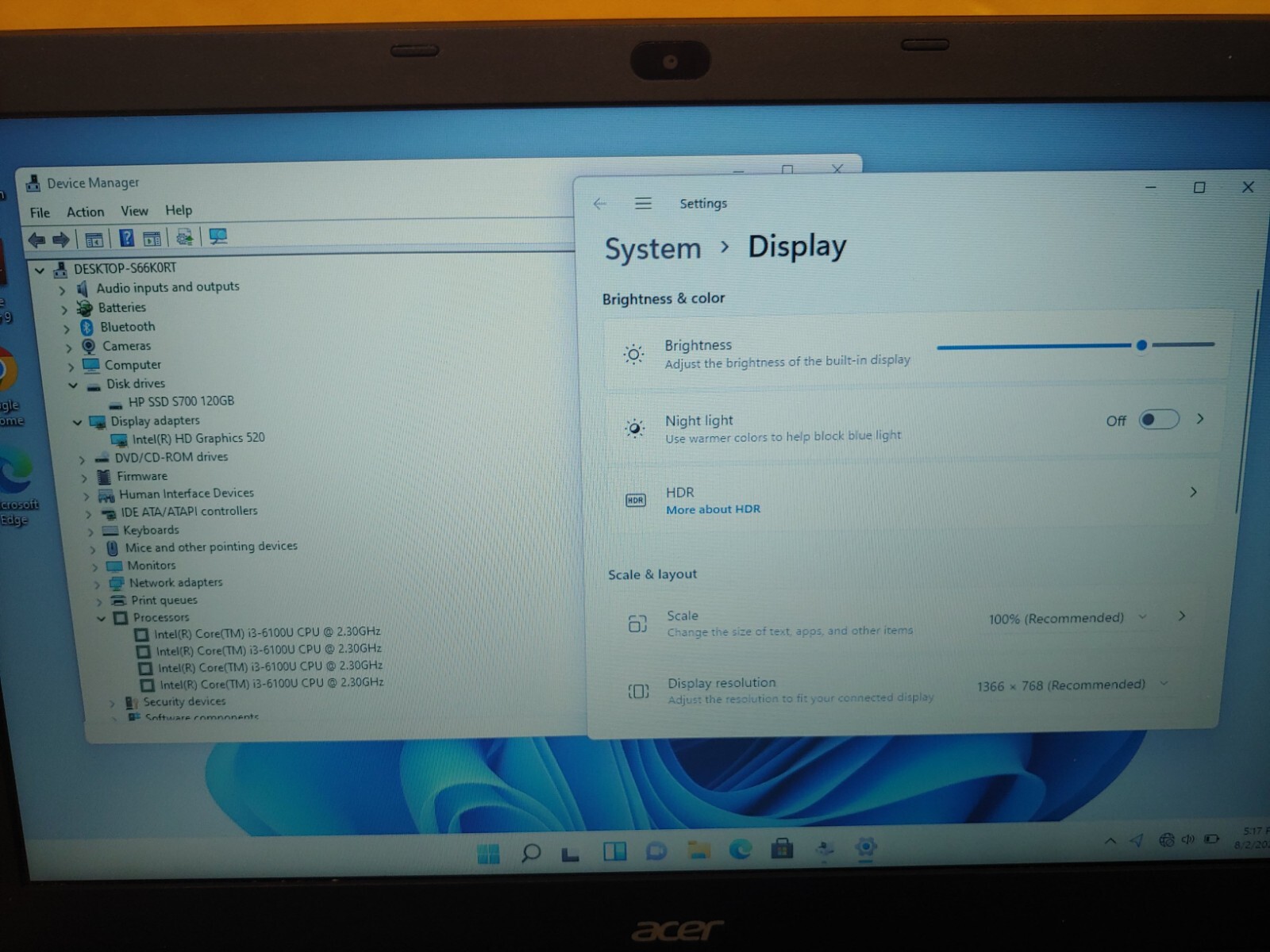1270x952 pixels.
Task: Open Task View on the taskbar
Action: (x=570, y=854)
